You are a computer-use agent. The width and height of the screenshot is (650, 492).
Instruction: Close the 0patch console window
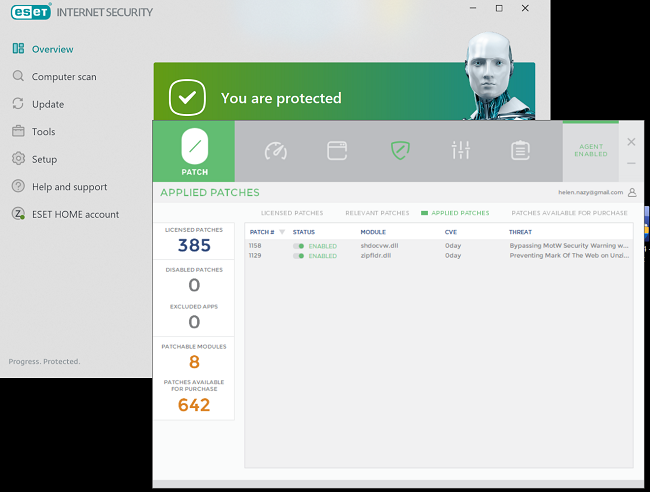(x=631, y=142)
